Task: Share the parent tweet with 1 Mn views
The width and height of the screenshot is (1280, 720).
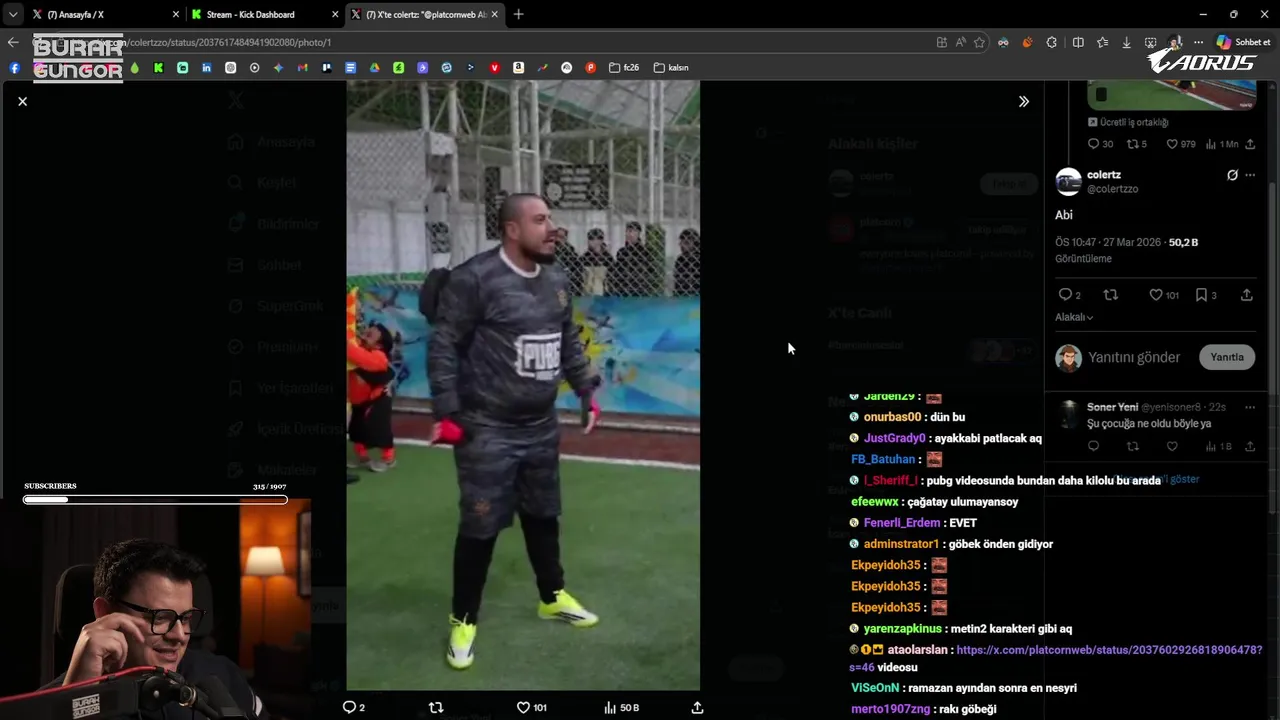Action: pos(1250,144)
